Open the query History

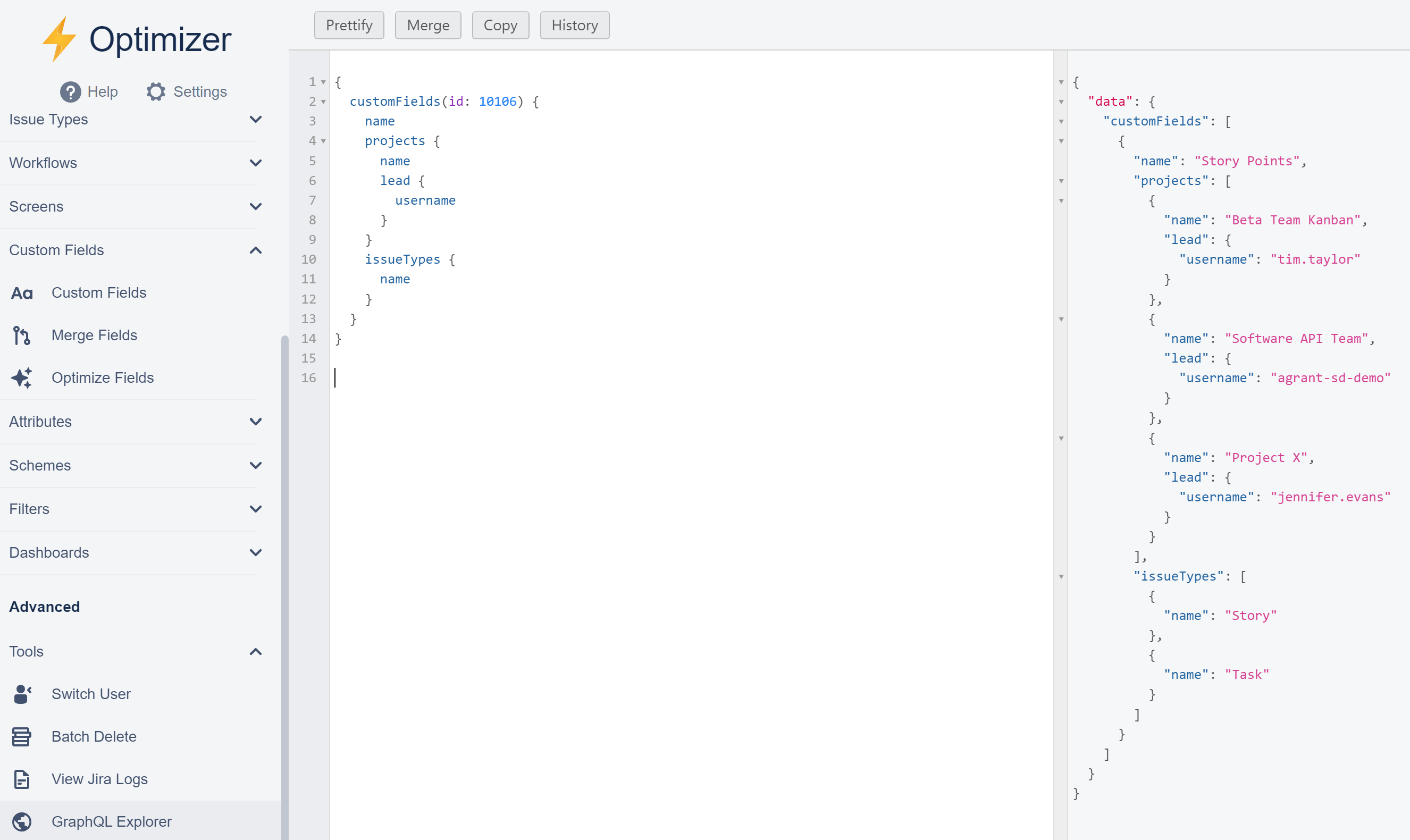[574, 25]
